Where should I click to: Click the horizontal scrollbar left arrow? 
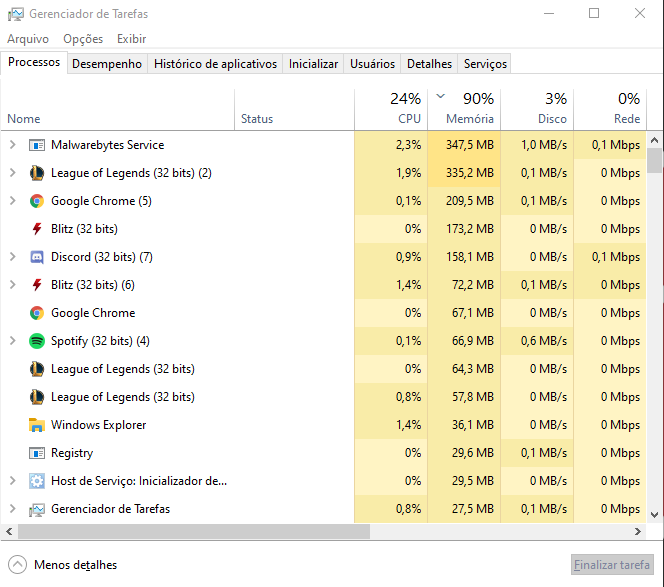[9, 532]
